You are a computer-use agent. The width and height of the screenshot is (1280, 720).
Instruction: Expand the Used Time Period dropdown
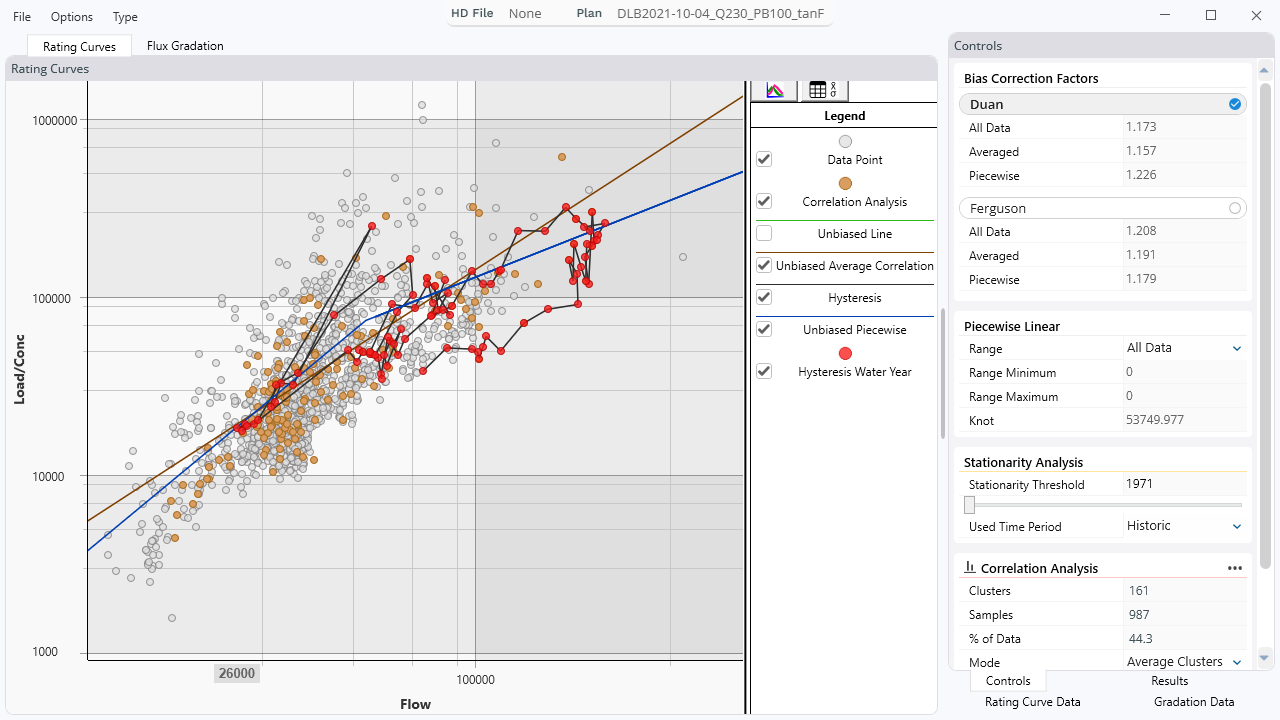(1236, 527)
